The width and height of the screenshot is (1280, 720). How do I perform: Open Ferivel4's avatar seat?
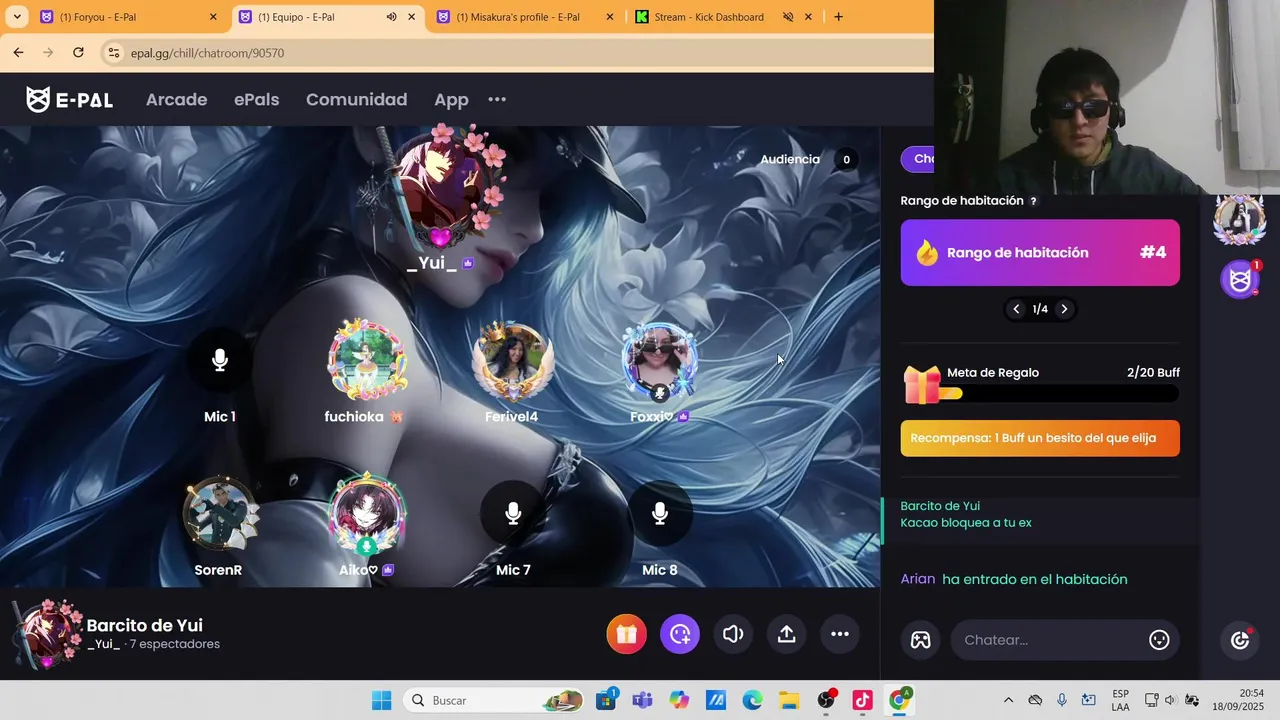[x=512, y=360]
